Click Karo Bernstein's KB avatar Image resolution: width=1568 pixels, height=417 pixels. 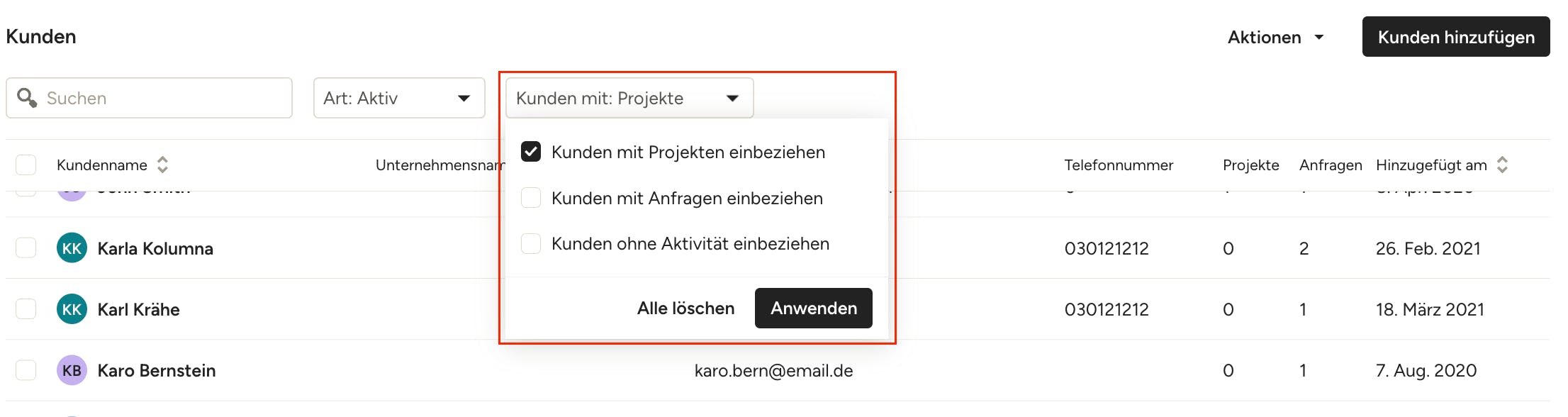(72, 370)
